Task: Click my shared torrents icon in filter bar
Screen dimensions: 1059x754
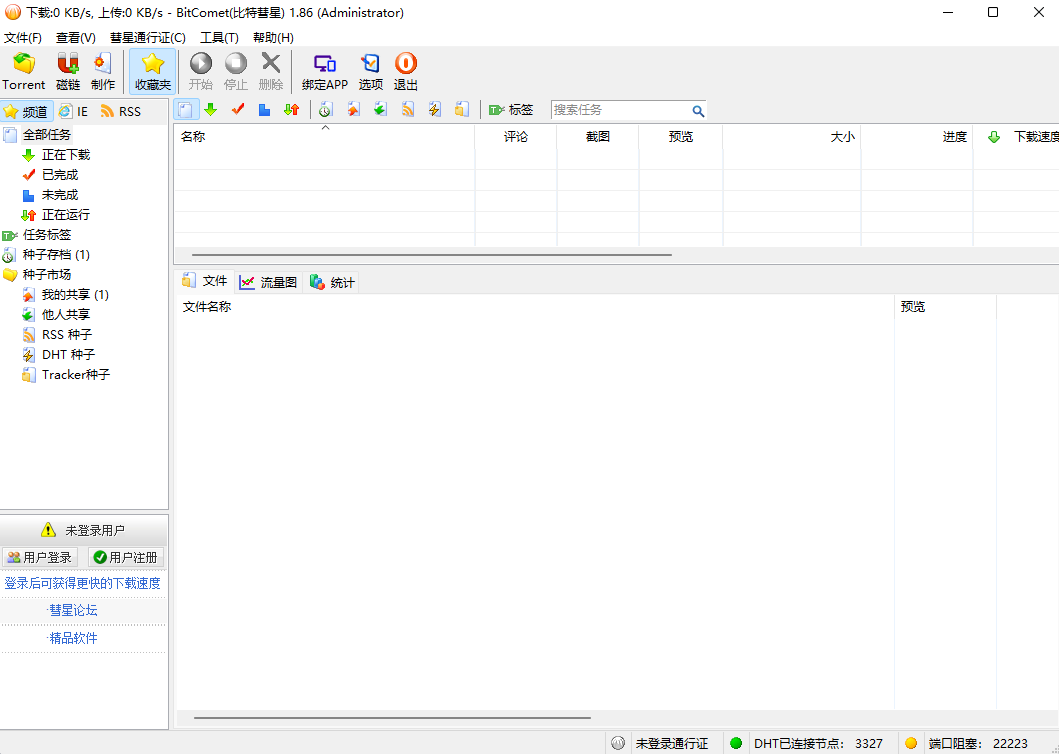Action: click(x=353, y=109)
